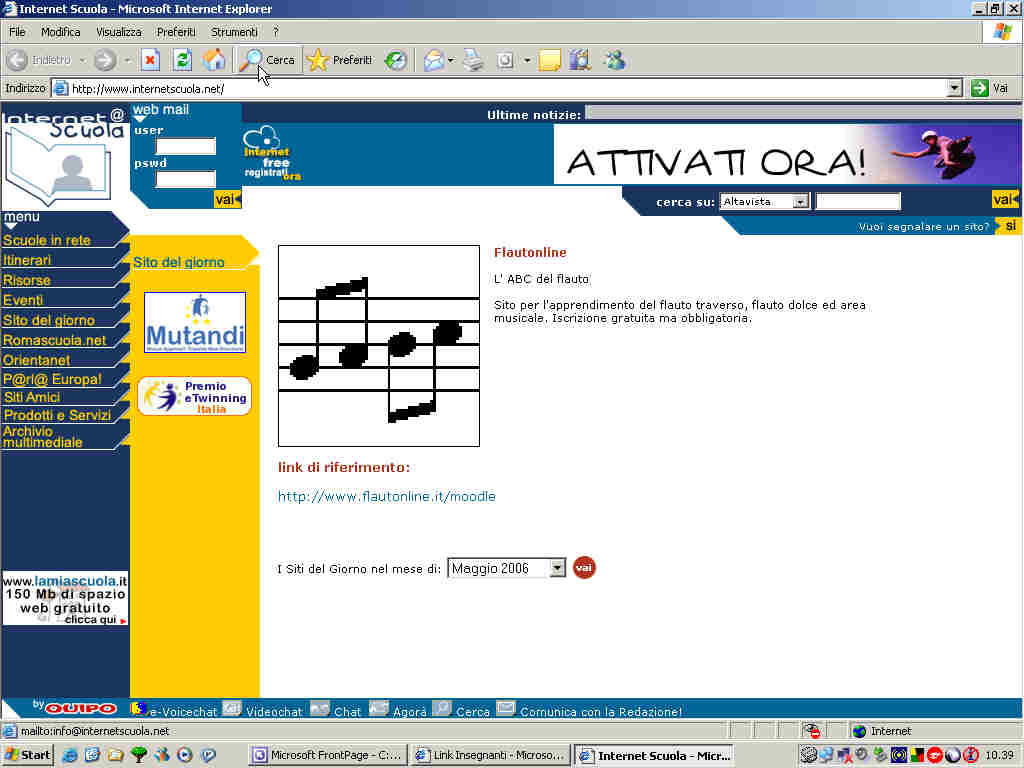
Task: Click the search text field beside Altavista
Action: tap(858, 202)
